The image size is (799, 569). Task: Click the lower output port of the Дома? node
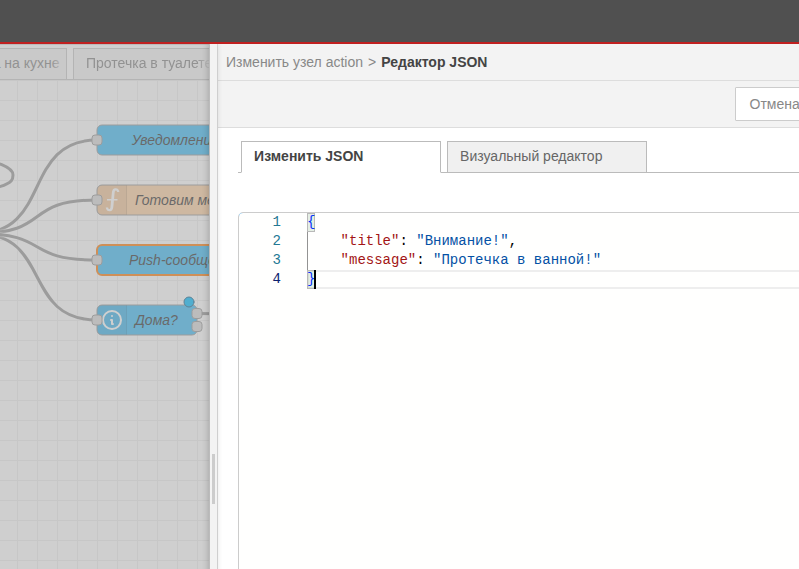coord(197,327)
